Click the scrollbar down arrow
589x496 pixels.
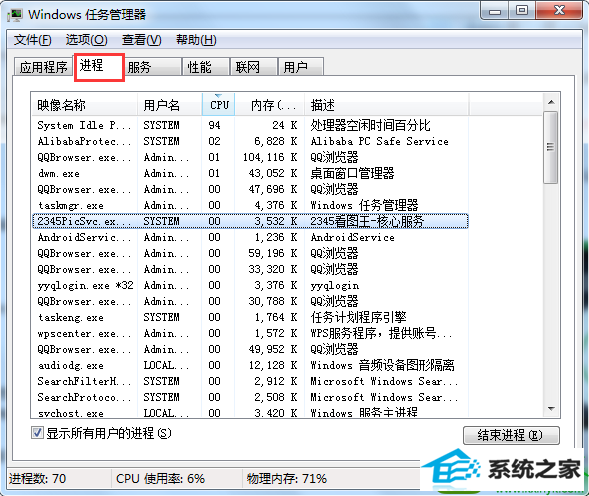[x=551, y=409]
